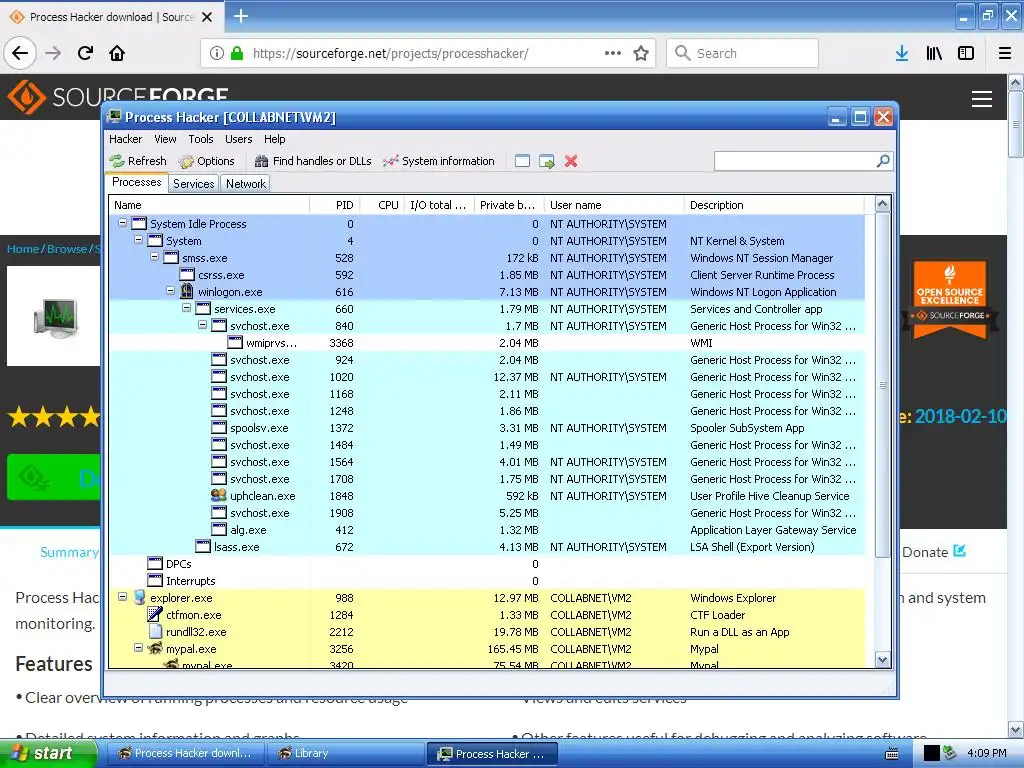This screenshot has height=768, width=1024.
Task: Open the SourceForge site hamburger menu
Action: click(x=982, y=99)
